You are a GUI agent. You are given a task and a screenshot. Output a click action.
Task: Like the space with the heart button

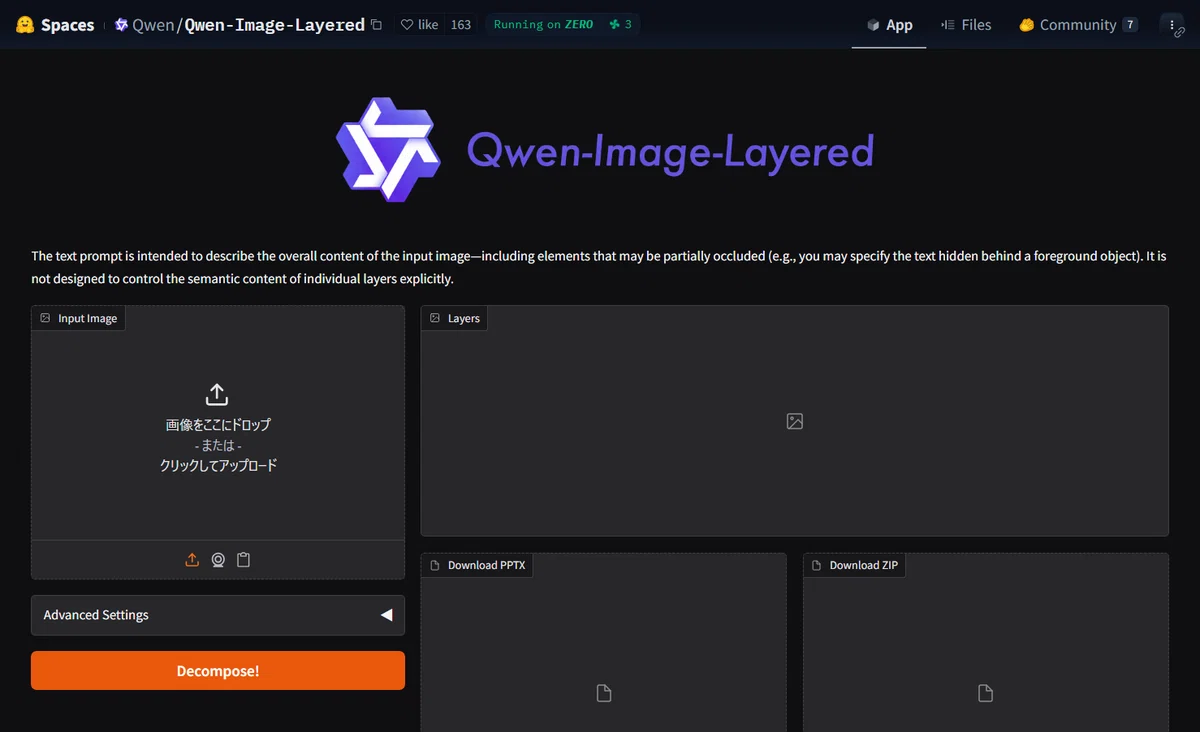(419, 25)
